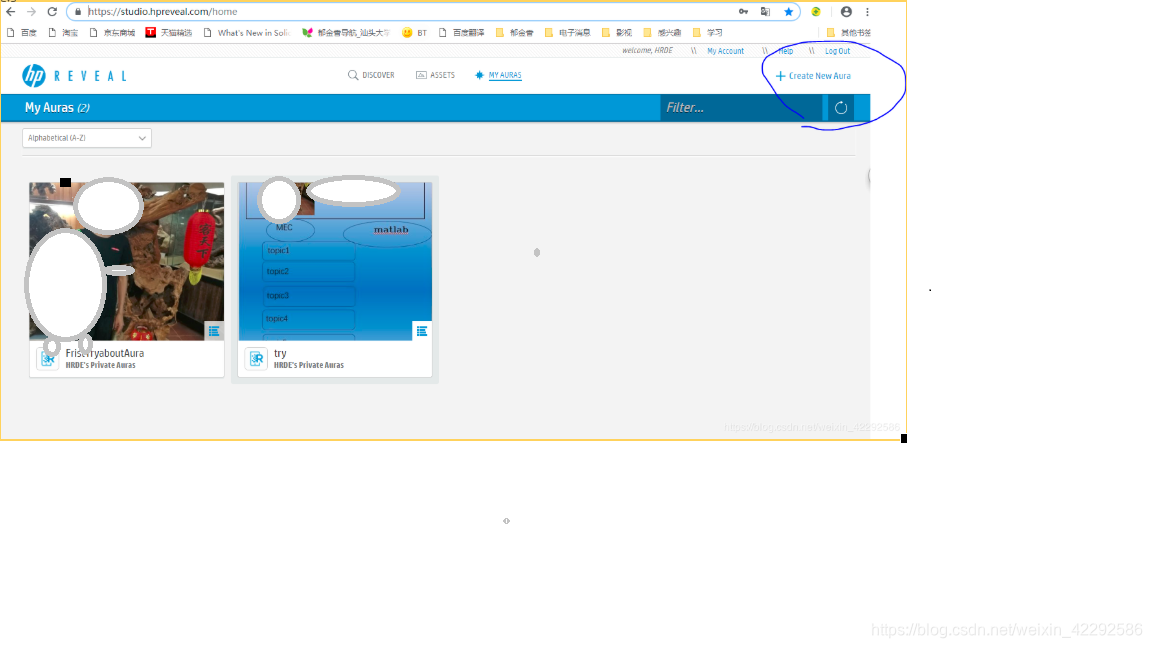Click list icon on try card

(x=422, y=331)
